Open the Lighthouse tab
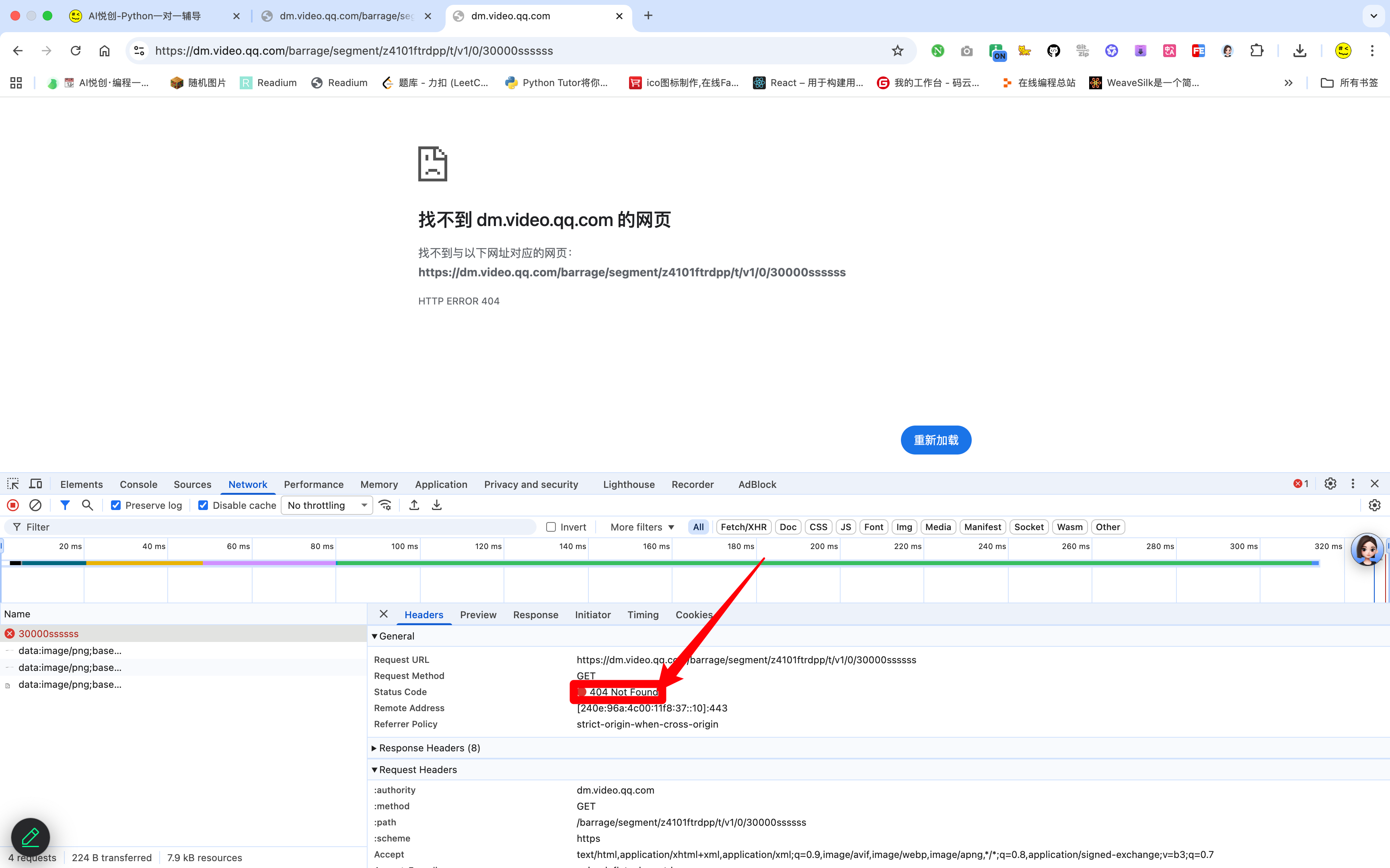The width and height of the screenshot is (1390, 868). 628,484
